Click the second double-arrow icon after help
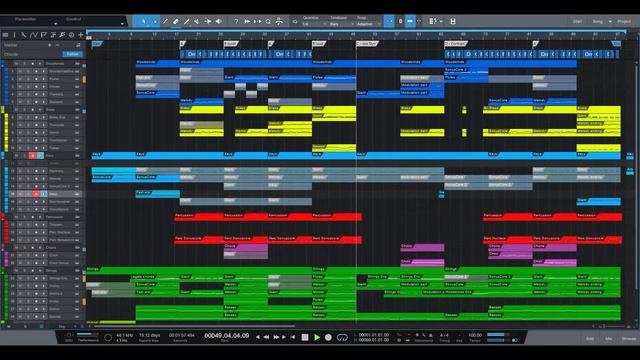640x360 pixels. click(258, 21)
